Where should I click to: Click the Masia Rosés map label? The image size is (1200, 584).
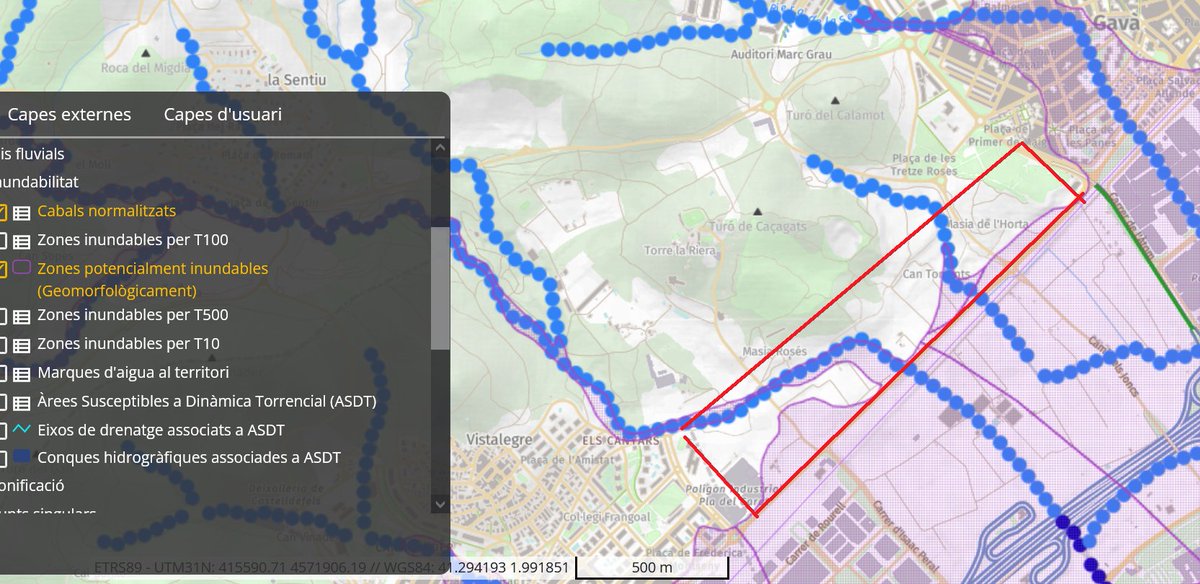pyautogui.click(x=775, y=352)
